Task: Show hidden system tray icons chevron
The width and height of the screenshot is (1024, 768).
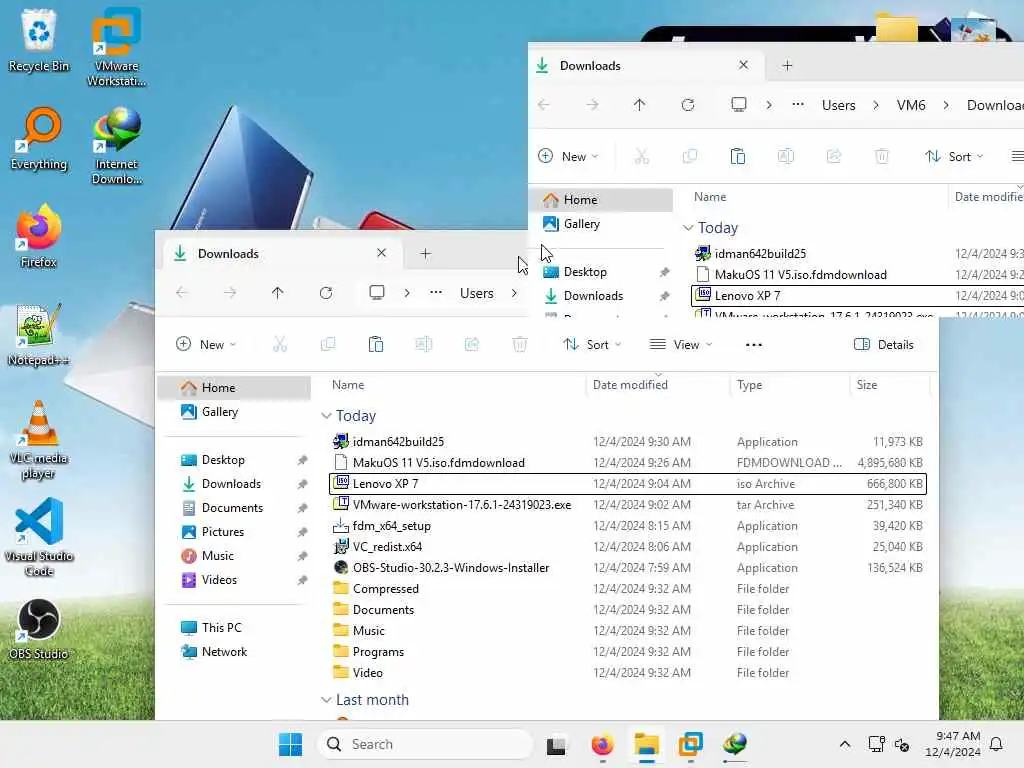Action: click(x=844, y=744)
